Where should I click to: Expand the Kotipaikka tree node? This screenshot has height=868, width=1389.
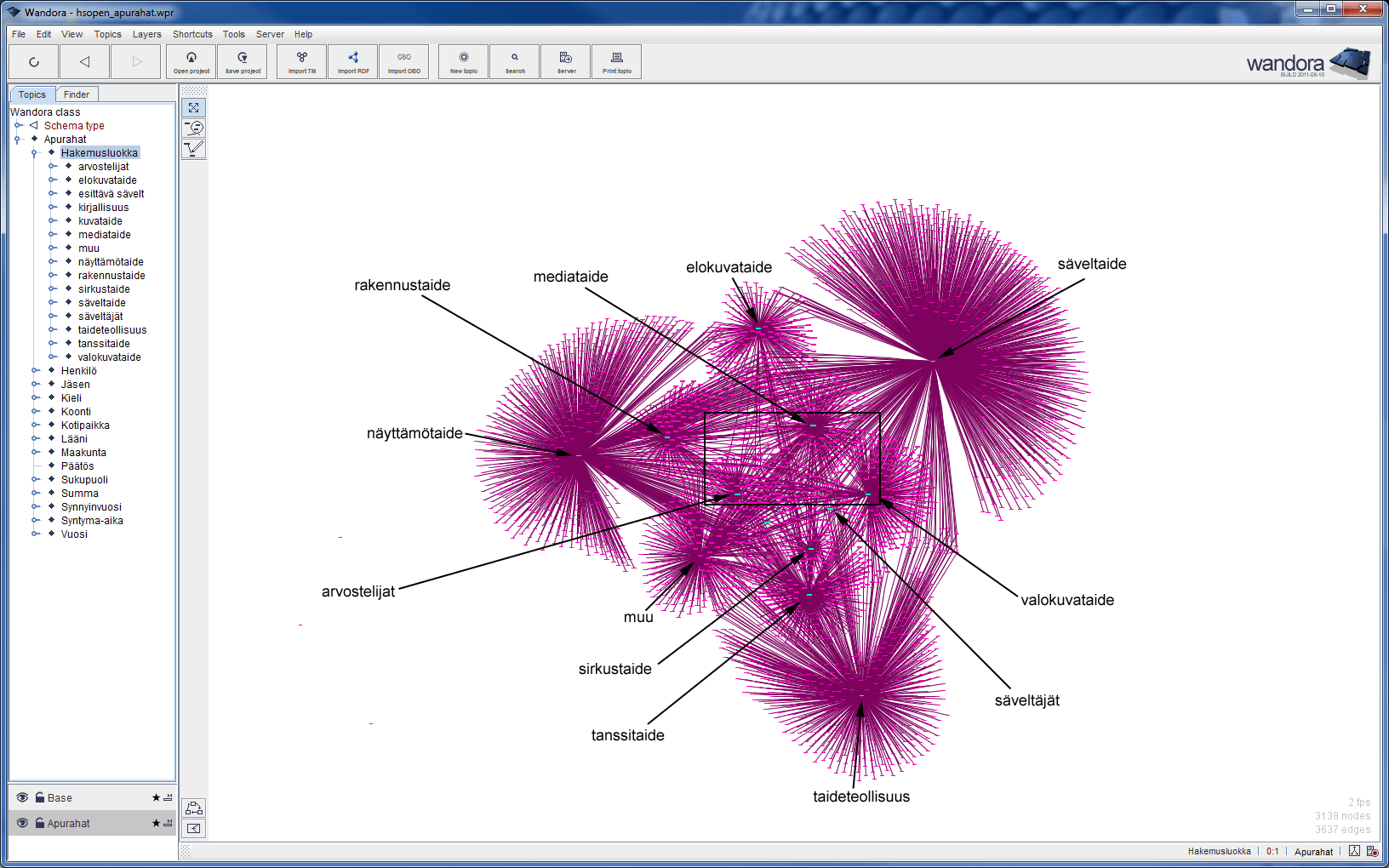[35, 425]
